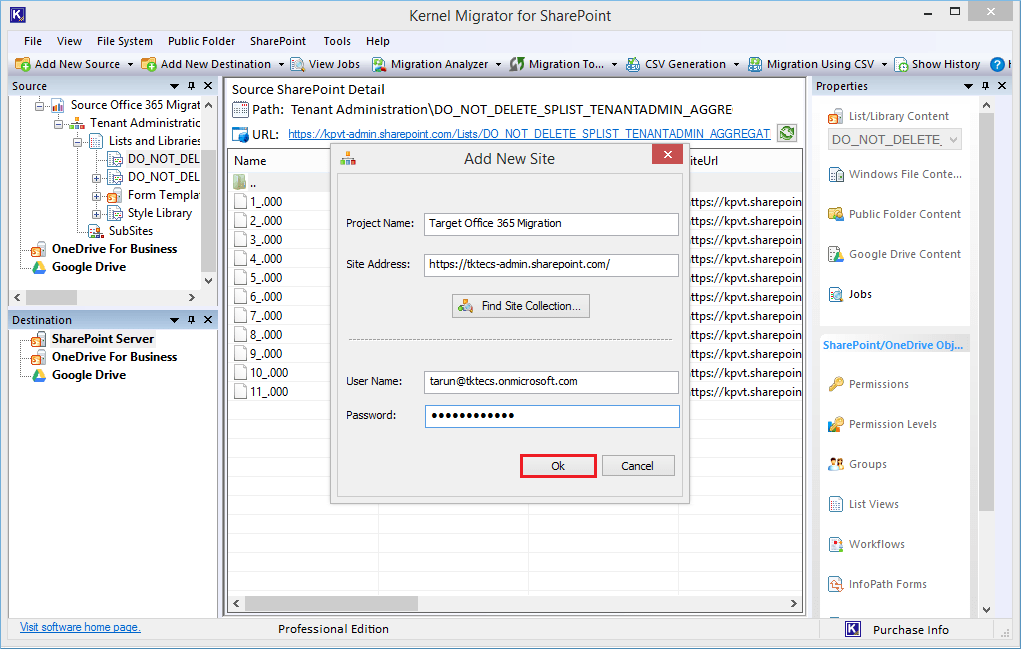Close the Destination panel
Viewport: 1021px width, 649px height.
point(208,320)
